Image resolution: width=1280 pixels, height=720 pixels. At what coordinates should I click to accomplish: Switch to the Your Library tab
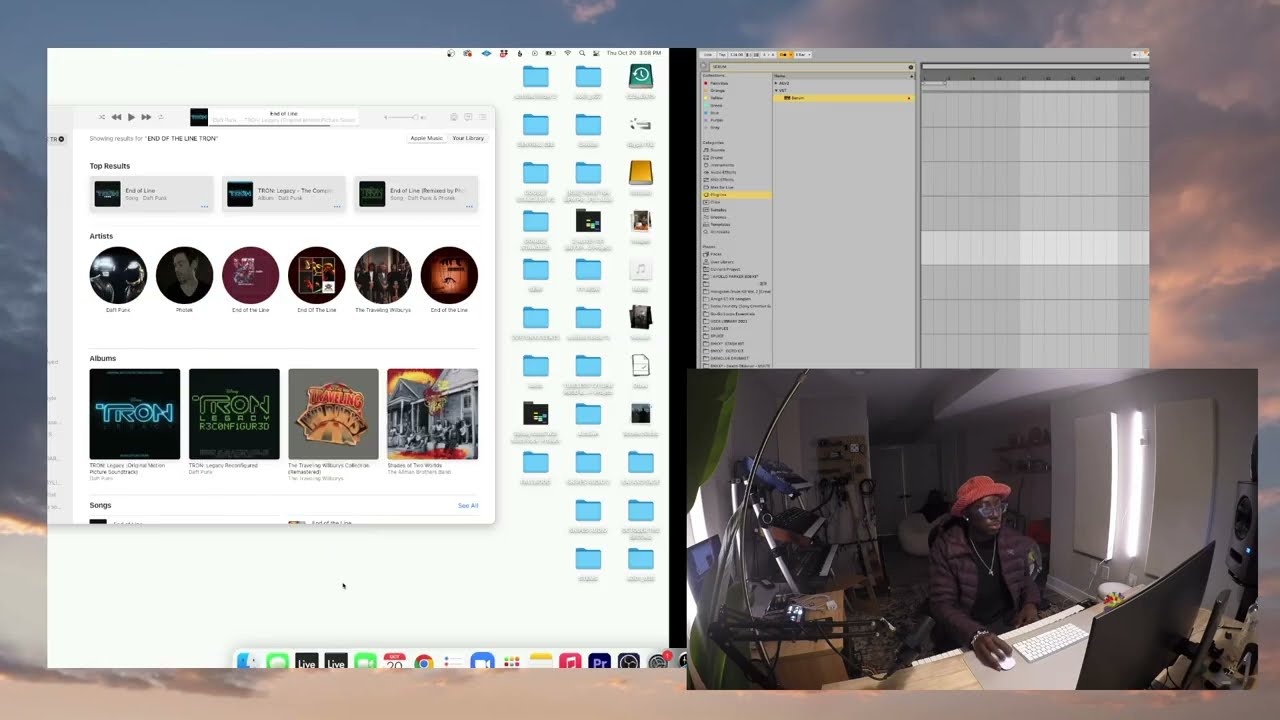tap(468, 138)
